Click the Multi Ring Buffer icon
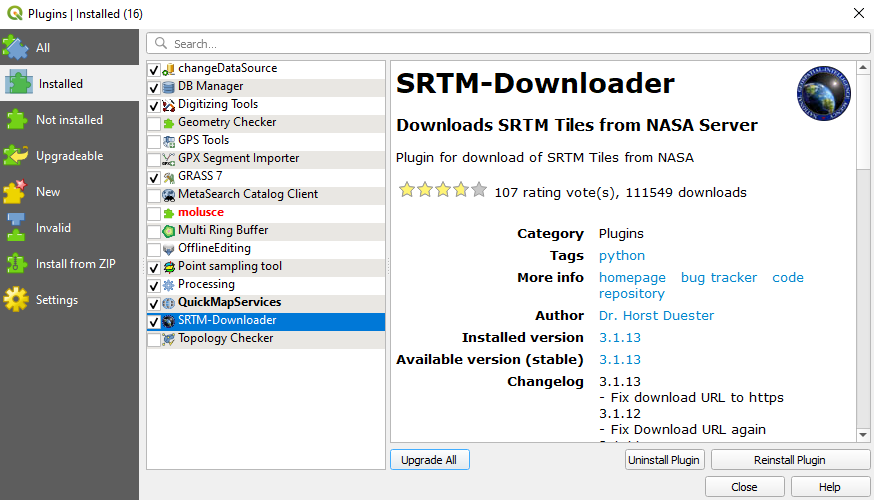The image size is (874, 500). click(168, 231)
